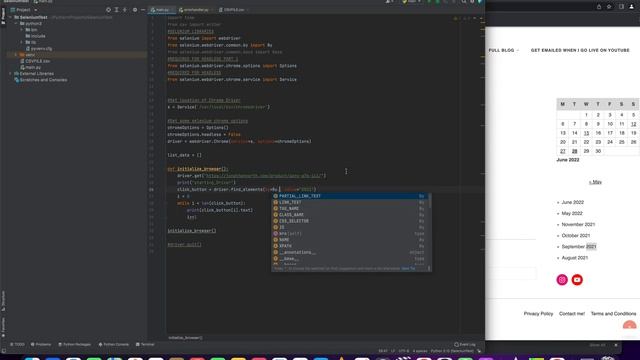640x360 pixels.
Task: Click calendar date 15 in browser
Action: [x=586, y=133]
